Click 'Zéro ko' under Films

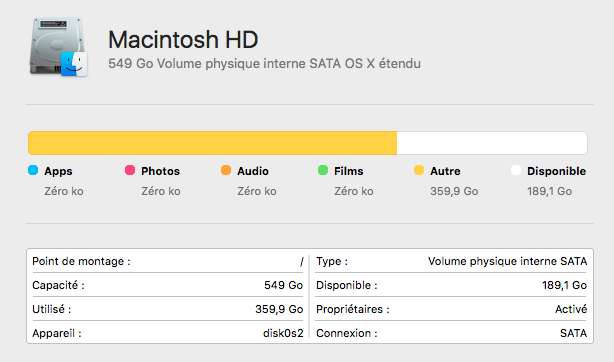tap(354, 191)
